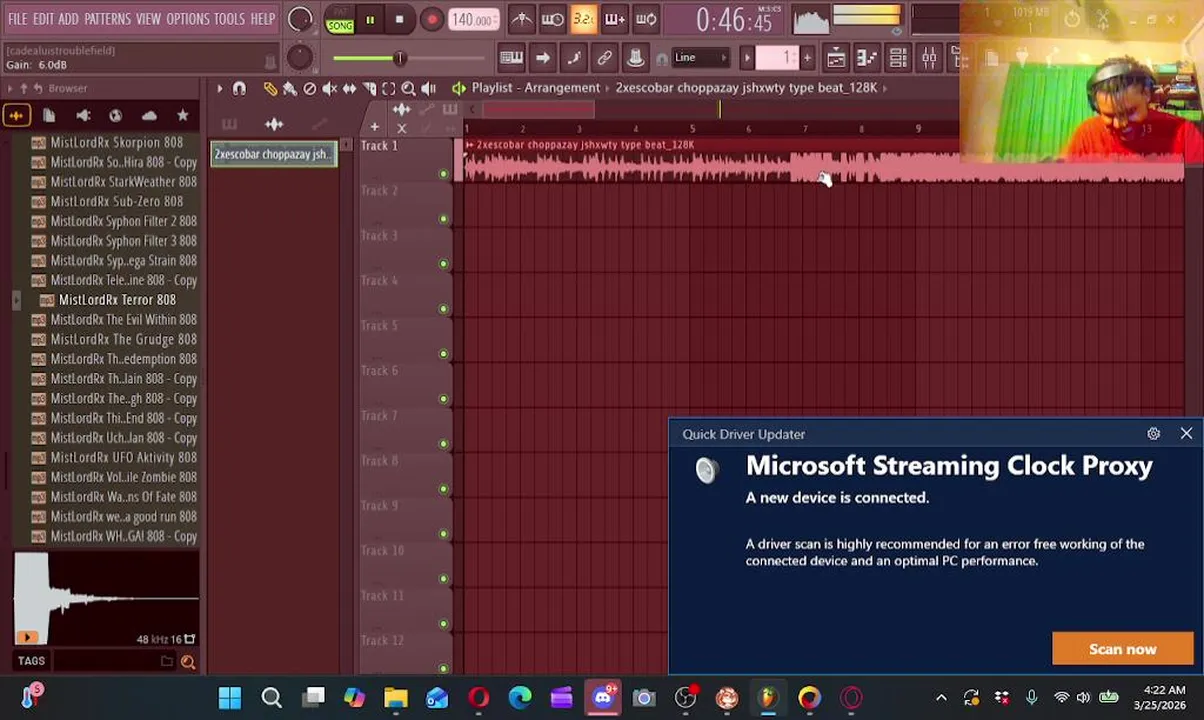Enable wait for input before recording
The width and height of the screenshot is (1204, 720).
click(552, 19)
